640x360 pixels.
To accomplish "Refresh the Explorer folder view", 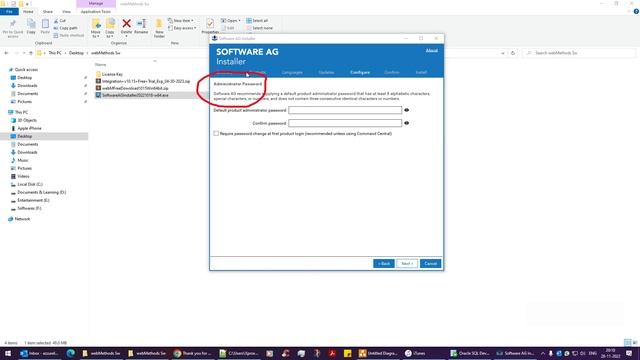I will pos(513,53).
